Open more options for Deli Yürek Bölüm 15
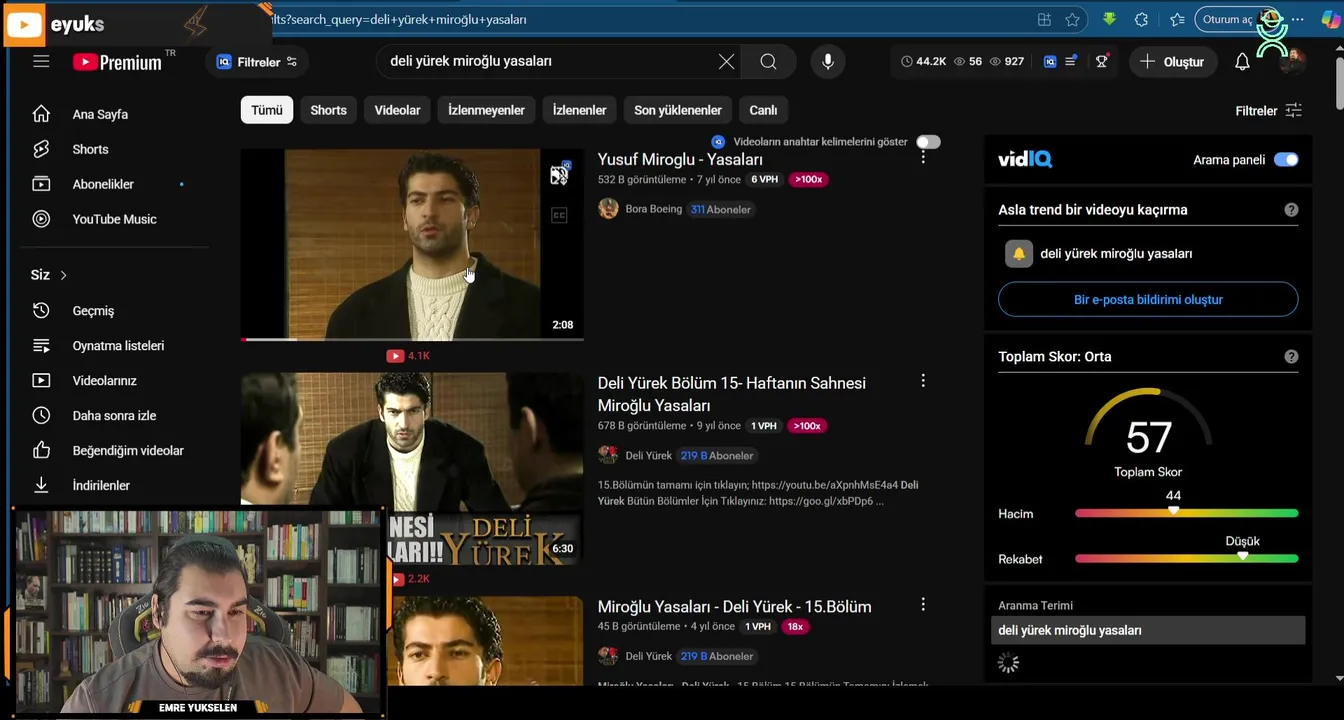 923,381
